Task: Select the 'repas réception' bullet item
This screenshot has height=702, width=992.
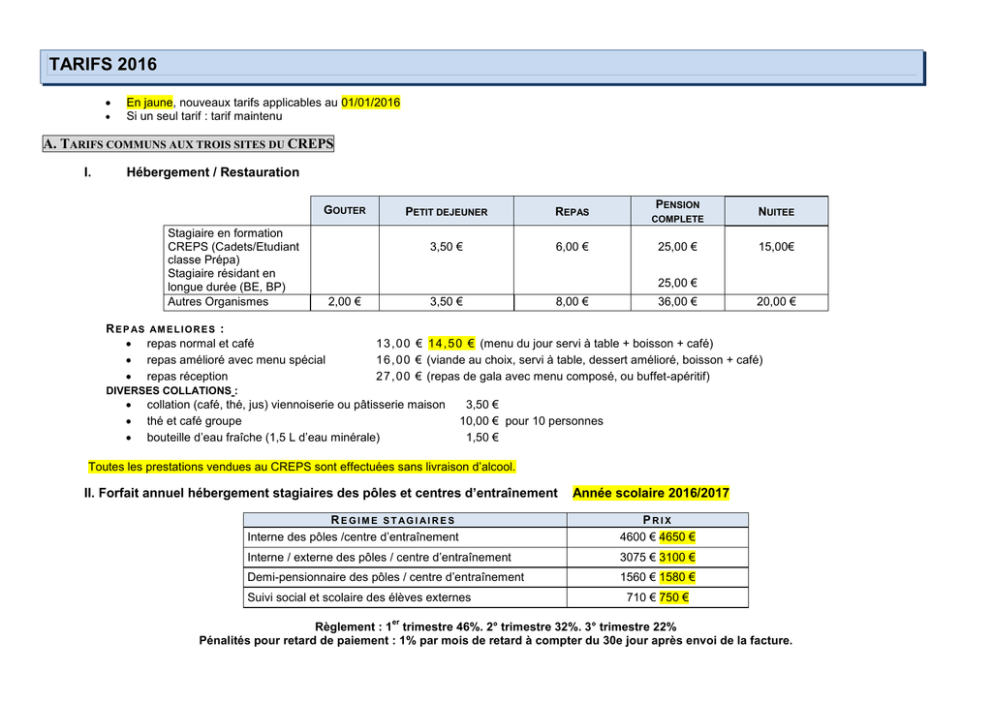Action: [x=187, y=376]
